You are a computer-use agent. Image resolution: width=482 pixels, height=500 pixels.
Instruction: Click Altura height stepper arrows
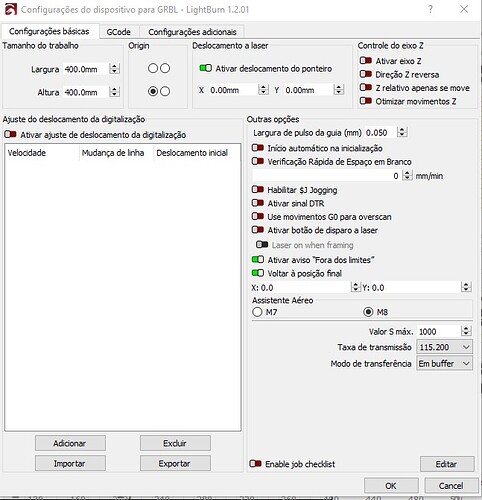click(114, 92)
